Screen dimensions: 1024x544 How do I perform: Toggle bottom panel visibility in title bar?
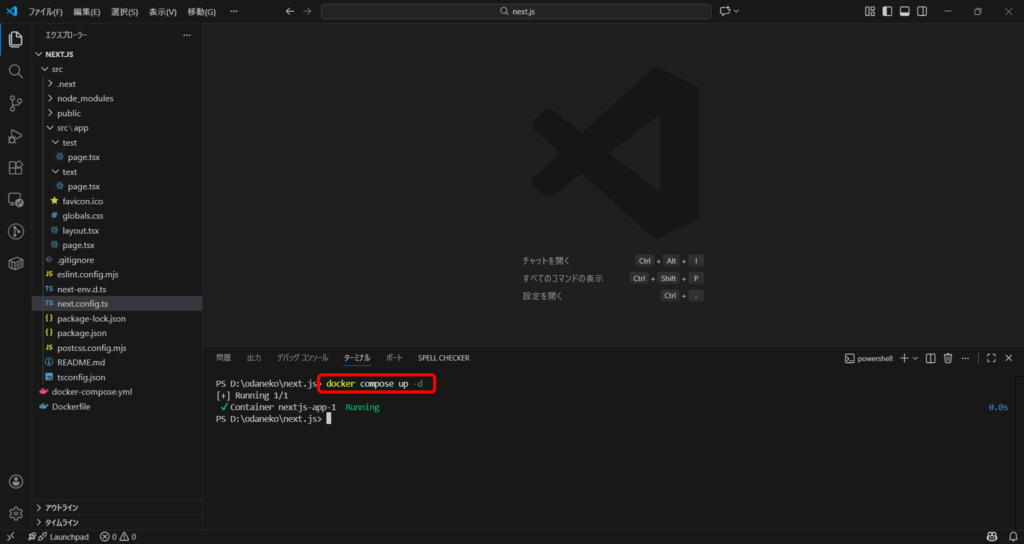tap(904, 11)
